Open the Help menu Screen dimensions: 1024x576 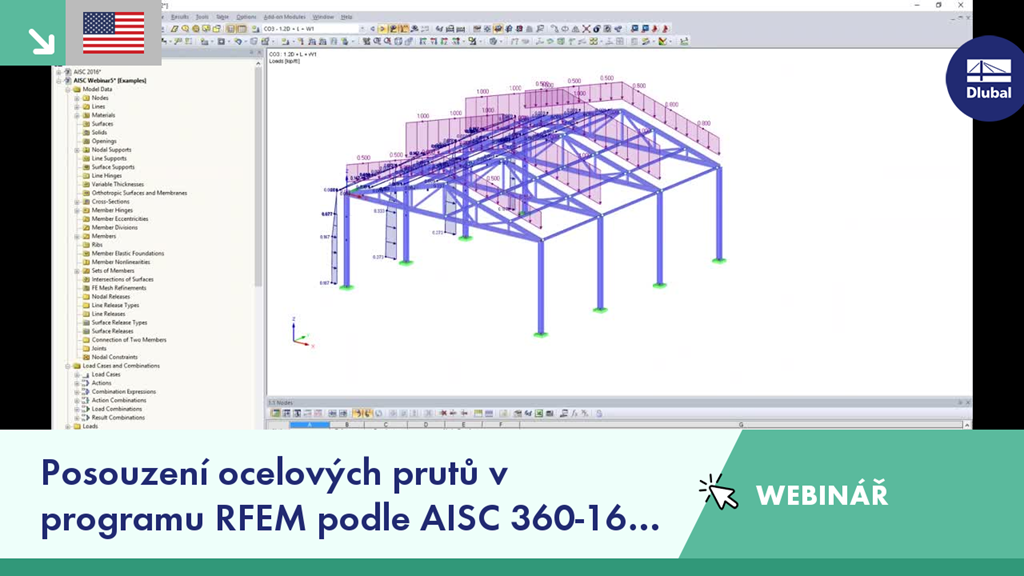click(347, 17)
